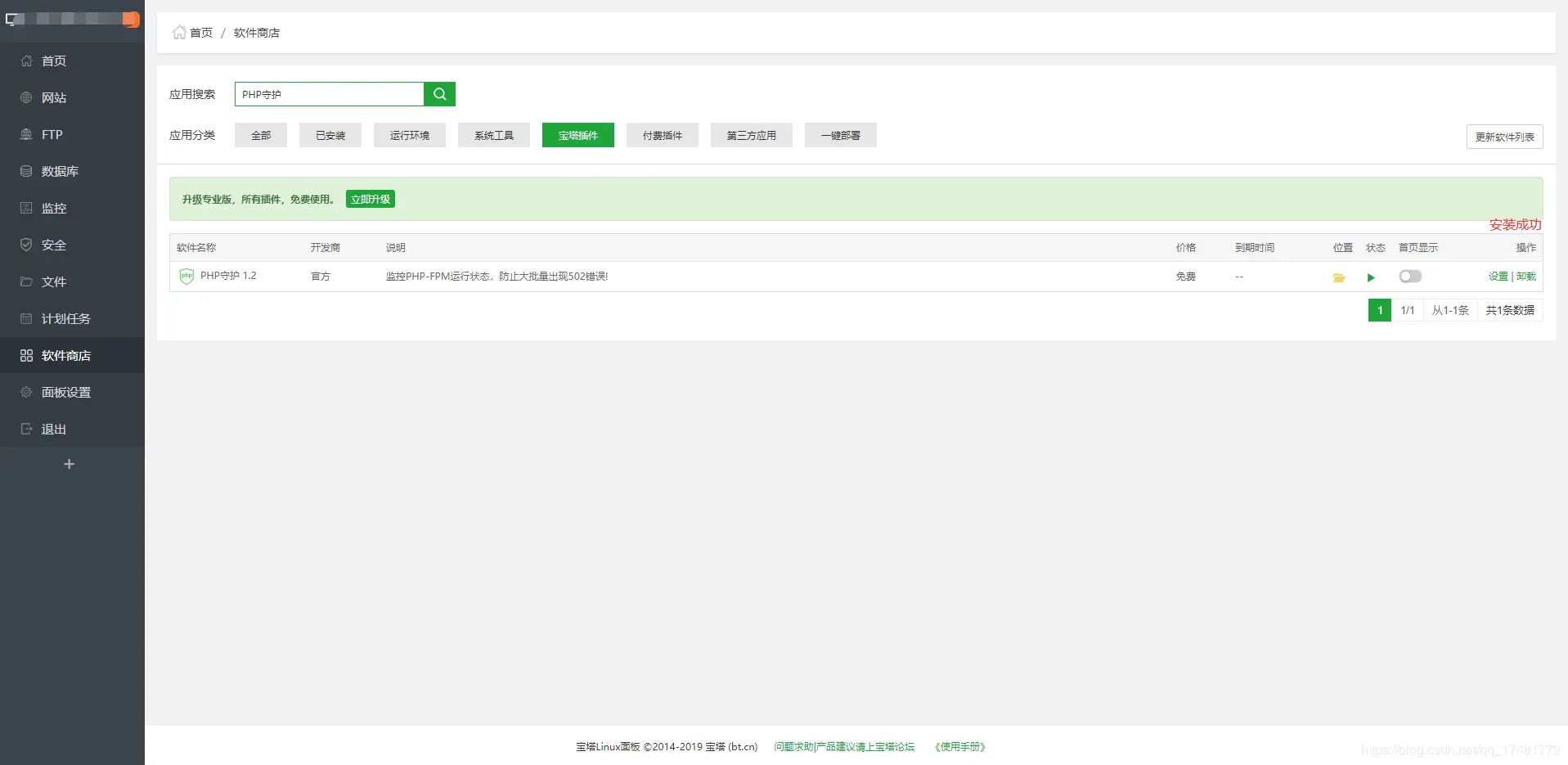Image resolution: width=1568 pixels, height=765 pixels.
Task: Open the 付费插件 category tab
Action: tap(662, 134)
